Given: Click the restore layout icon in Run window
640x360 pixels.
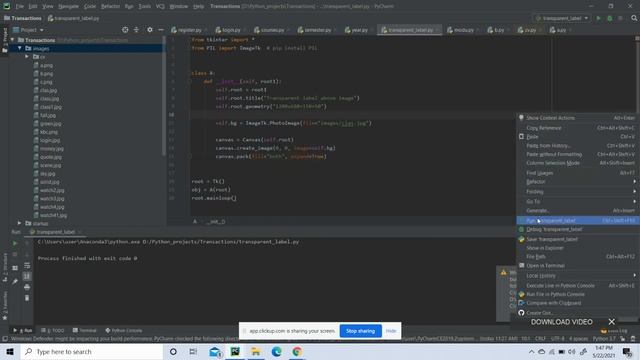Looking at the screenshot, I should pyautogui.click(x=15, y=268).
